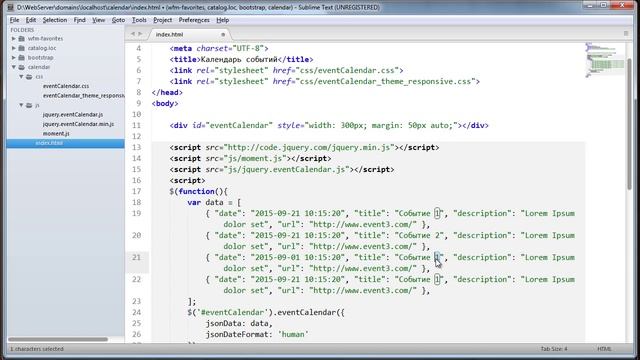Viewport: 640px width, 360px height.
Task: Click the bootstrap folder icon
Action: (22, 58)
